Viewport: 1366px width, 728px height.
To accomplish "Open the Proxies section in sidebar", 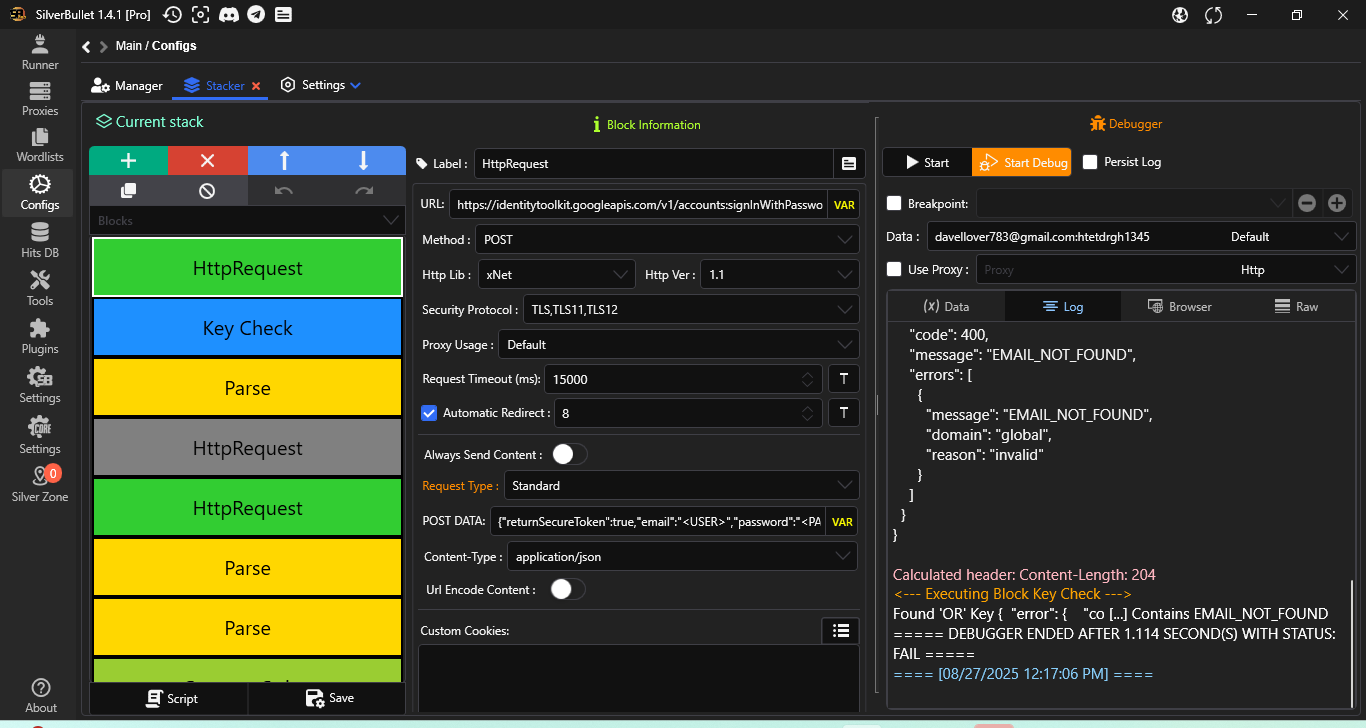I will [x=40, y=99].
